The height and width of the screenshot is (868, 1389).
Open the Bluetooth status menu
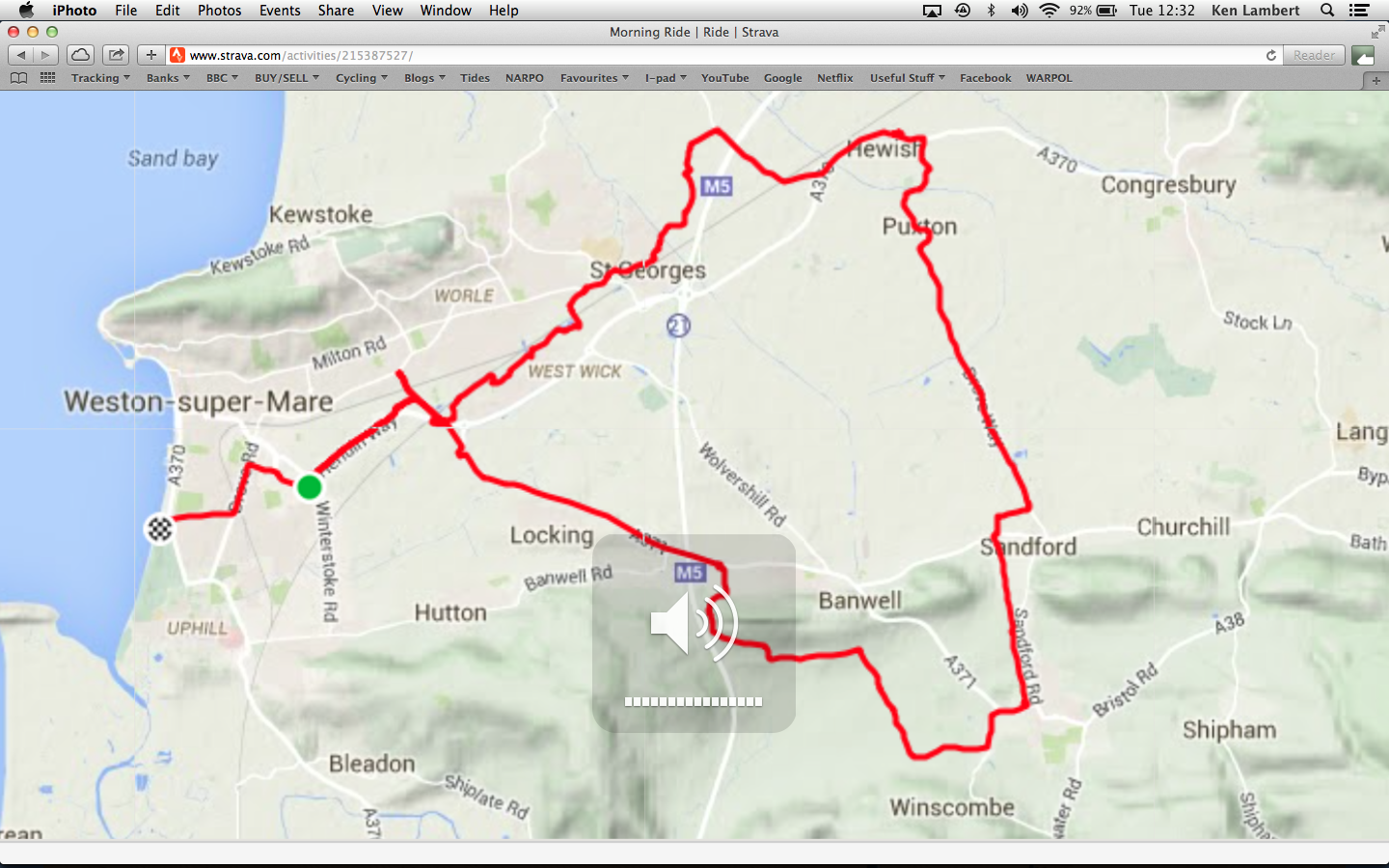[x=991, y=11]
